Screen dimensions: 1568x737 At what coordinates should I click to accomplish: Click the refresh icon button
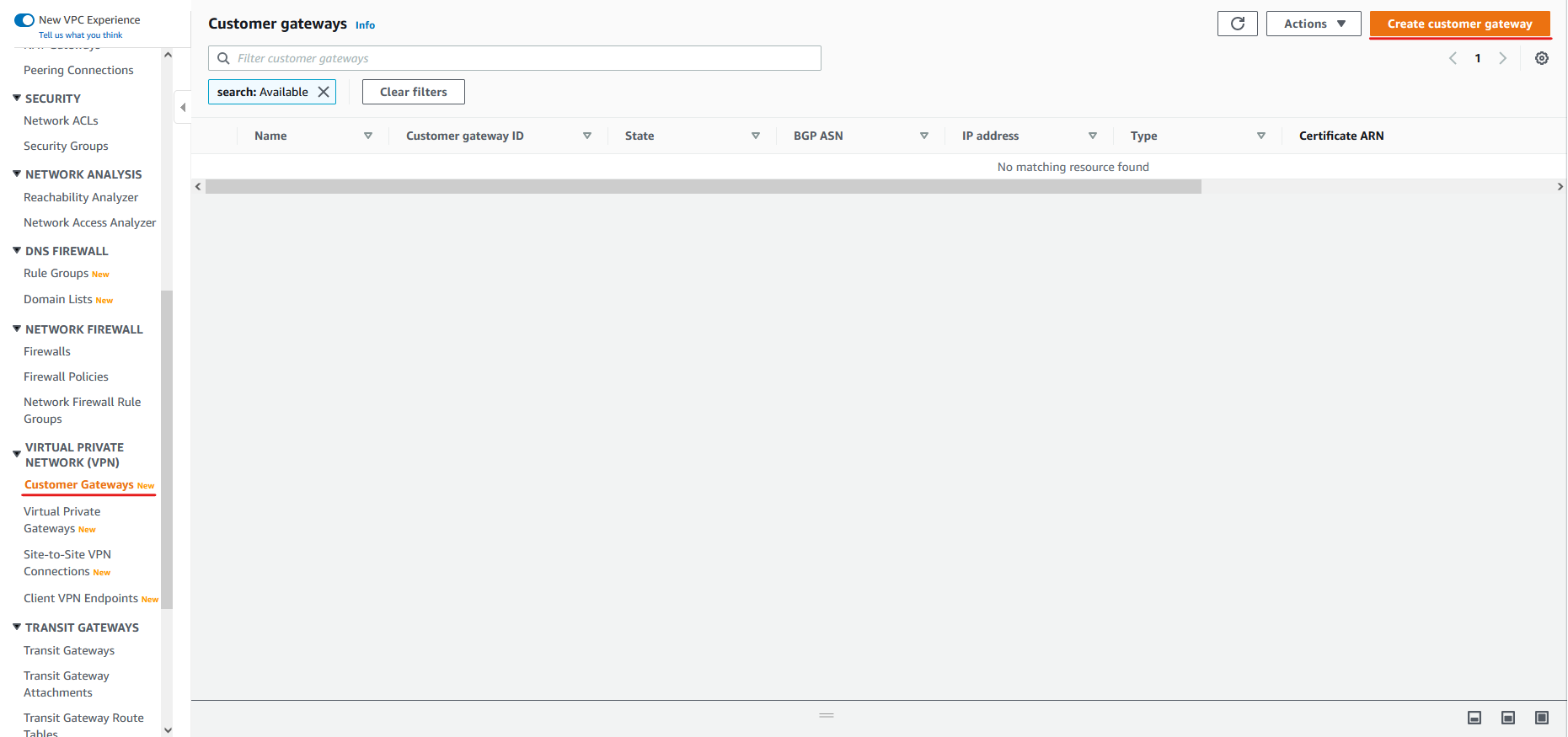click(x=1237, y=24)
